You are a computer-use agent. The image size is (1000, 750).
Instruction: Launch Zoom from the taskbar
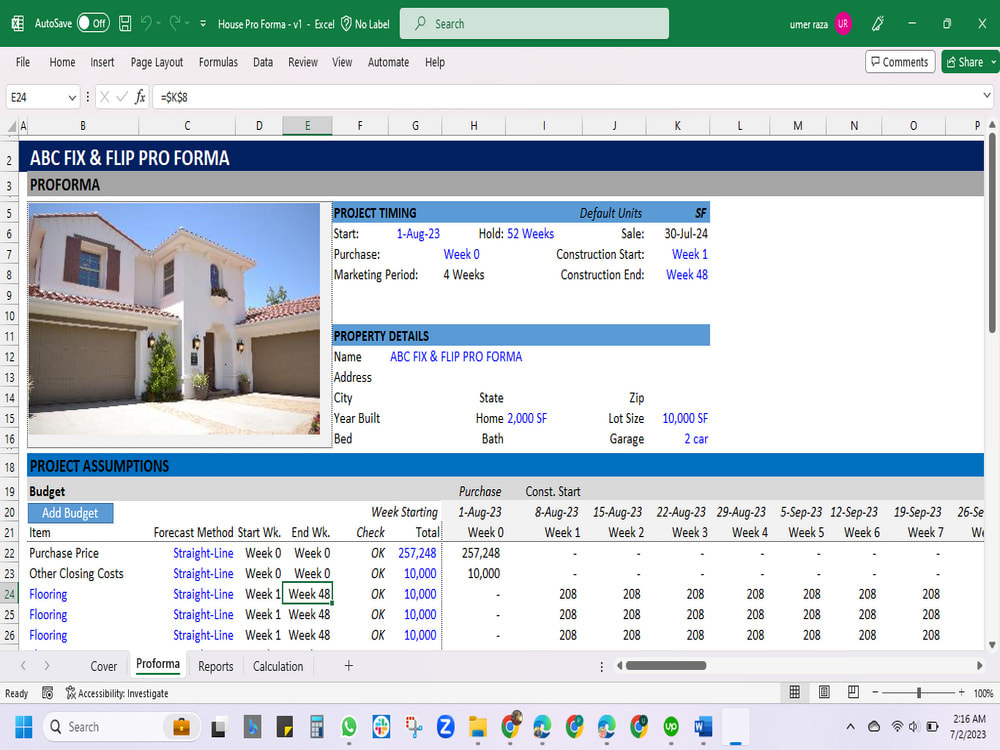point(445,727)
